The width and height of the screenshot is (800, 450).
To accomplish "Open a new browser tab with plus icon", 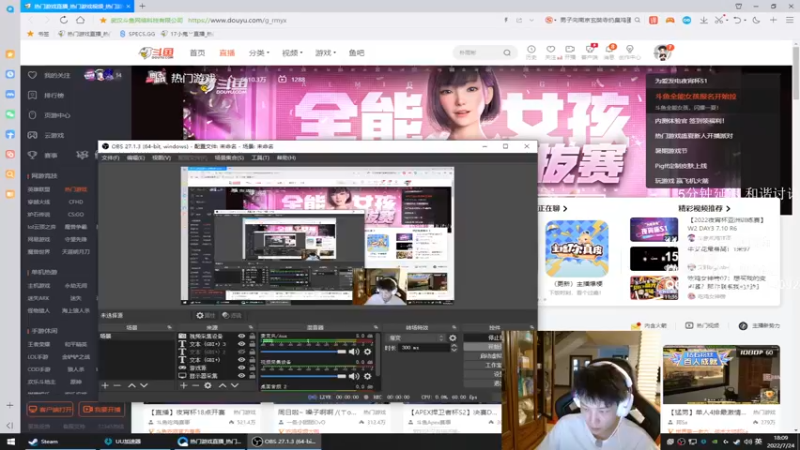I will pyautogui.click(x=142, y=6).
